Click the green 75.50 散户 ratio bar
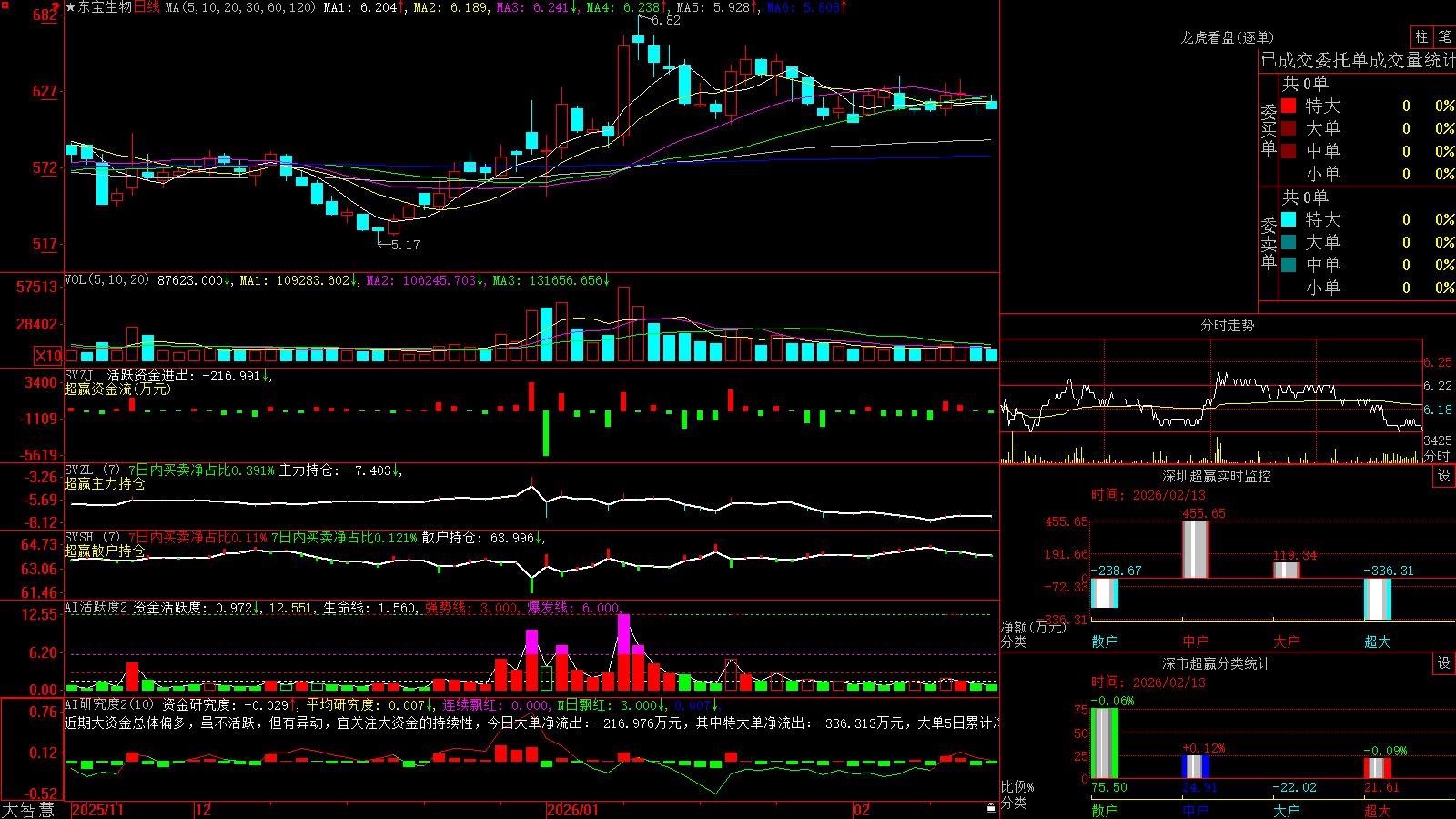The width and height of the screenshot is (1456, 819). 1105,743
